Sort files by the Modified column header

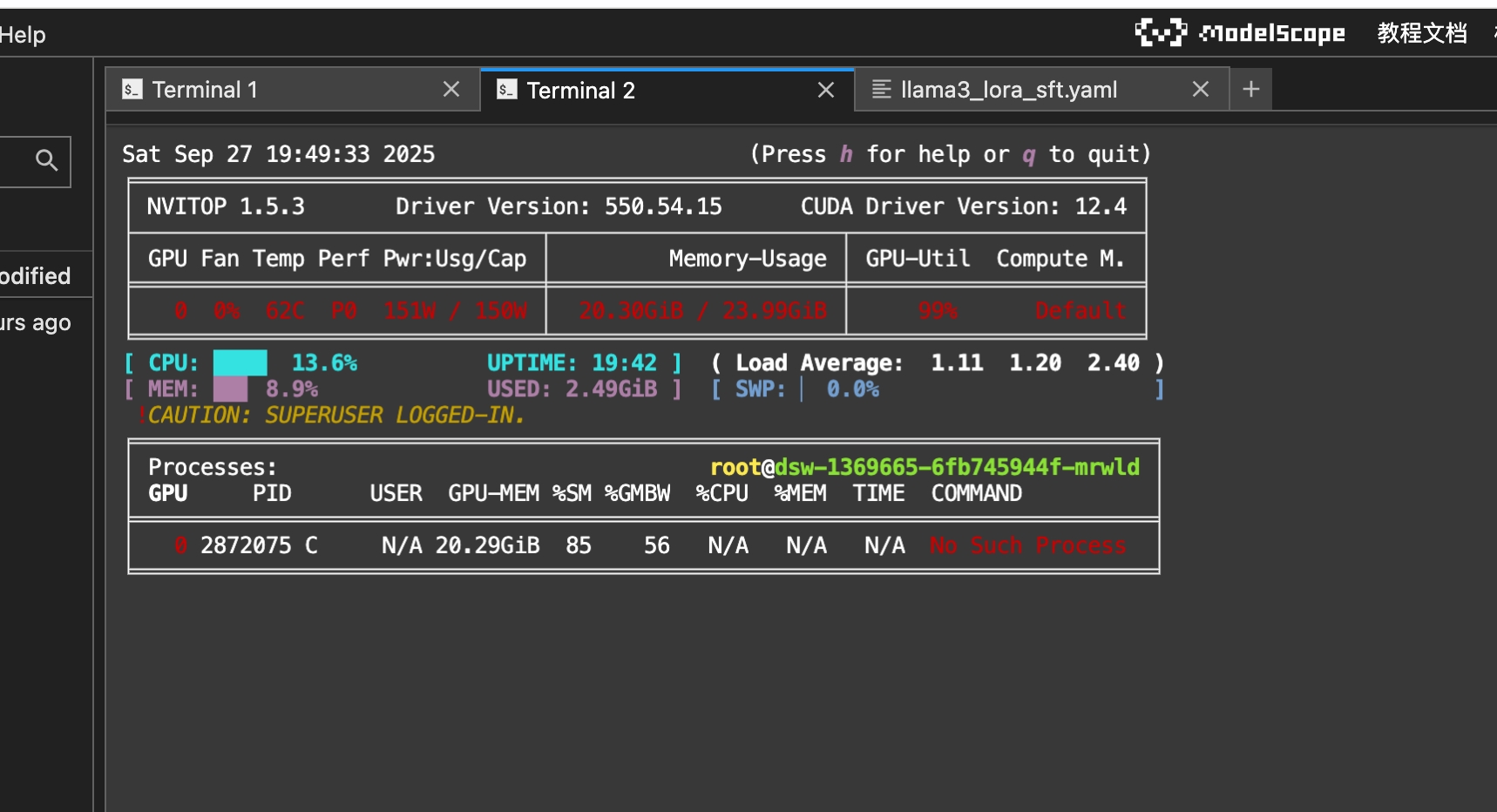click(35, 276)
